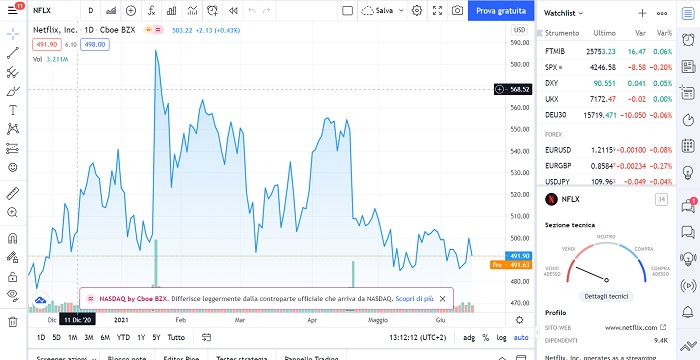The image size is (700, 360).
Task: Redo the last action
Action: pyautogui.click(x=267, y=11)
